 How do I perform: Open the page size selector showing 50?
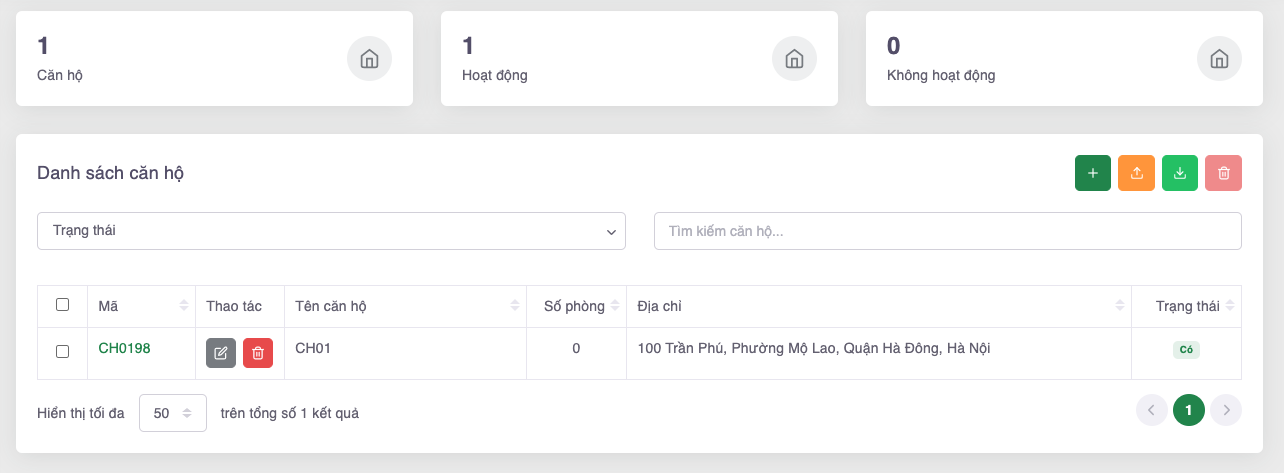coord(172,413)
